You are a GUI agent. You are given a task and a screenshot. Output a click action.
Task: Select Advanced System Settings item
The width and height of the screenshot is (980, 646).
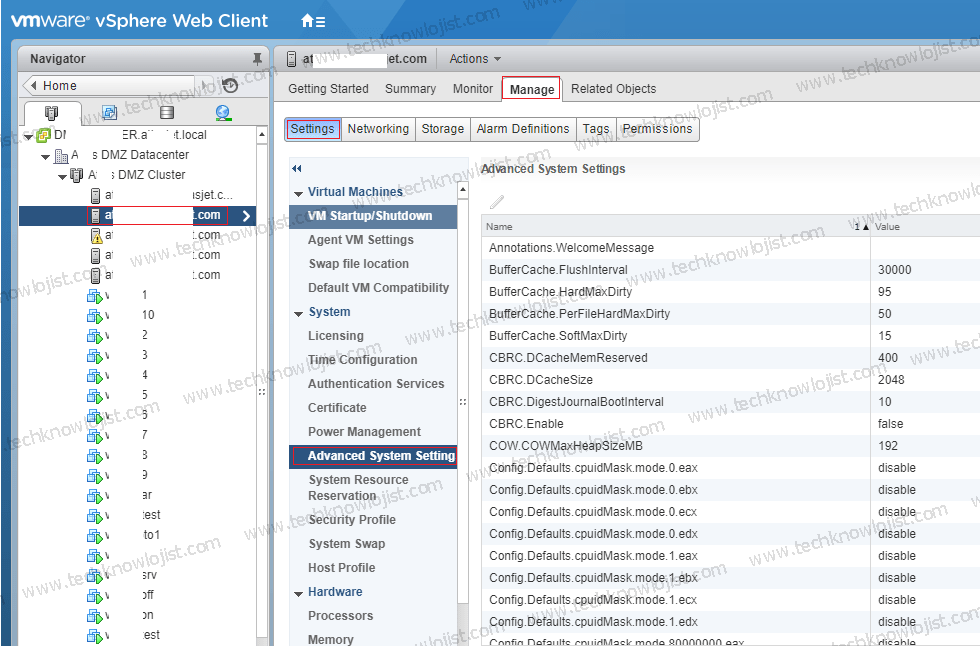373,456
